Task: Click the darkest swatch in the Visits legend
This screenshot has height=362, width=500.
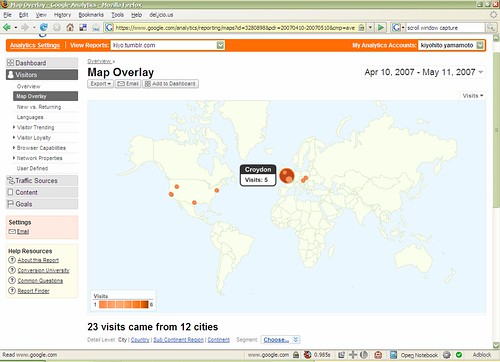Action: (145, 304)
